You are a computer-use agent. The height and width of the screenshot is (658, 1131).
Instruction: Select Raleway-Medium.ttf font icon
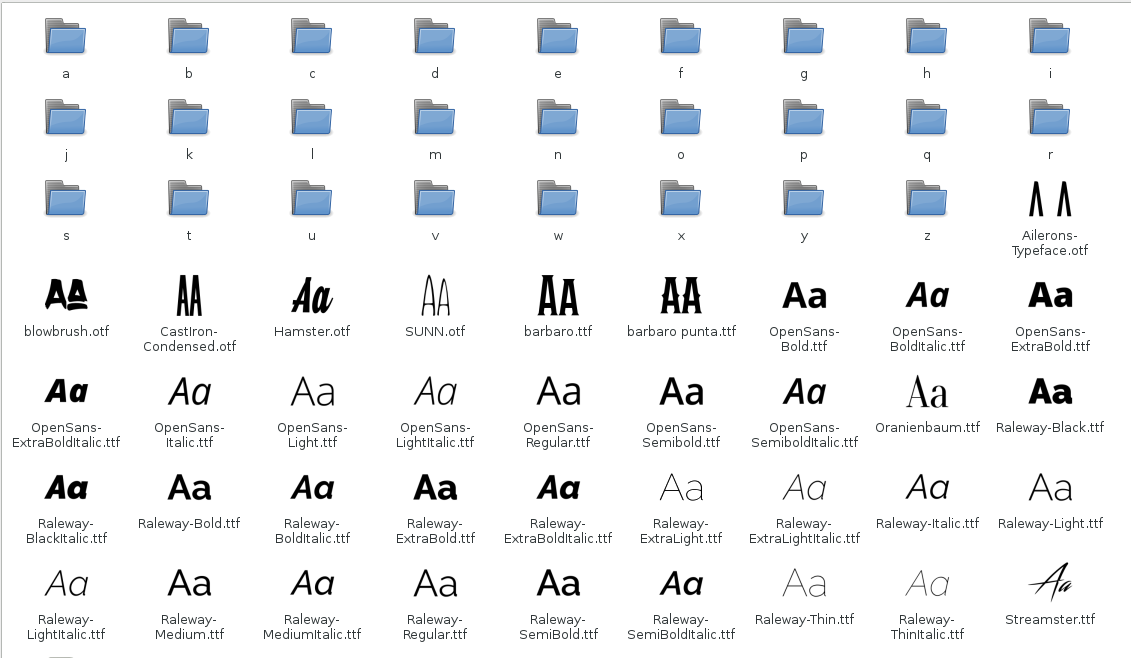click(x=189, y=583)
